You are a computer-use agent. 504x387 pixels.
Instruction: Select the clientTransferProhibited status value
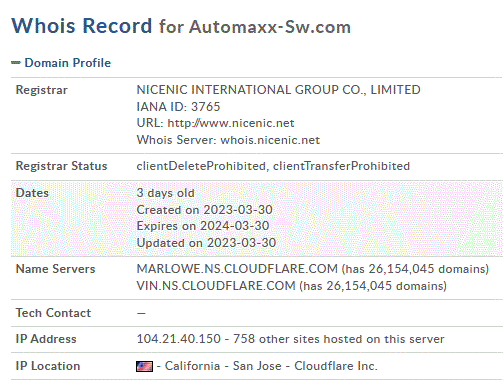tap(341, 166)
